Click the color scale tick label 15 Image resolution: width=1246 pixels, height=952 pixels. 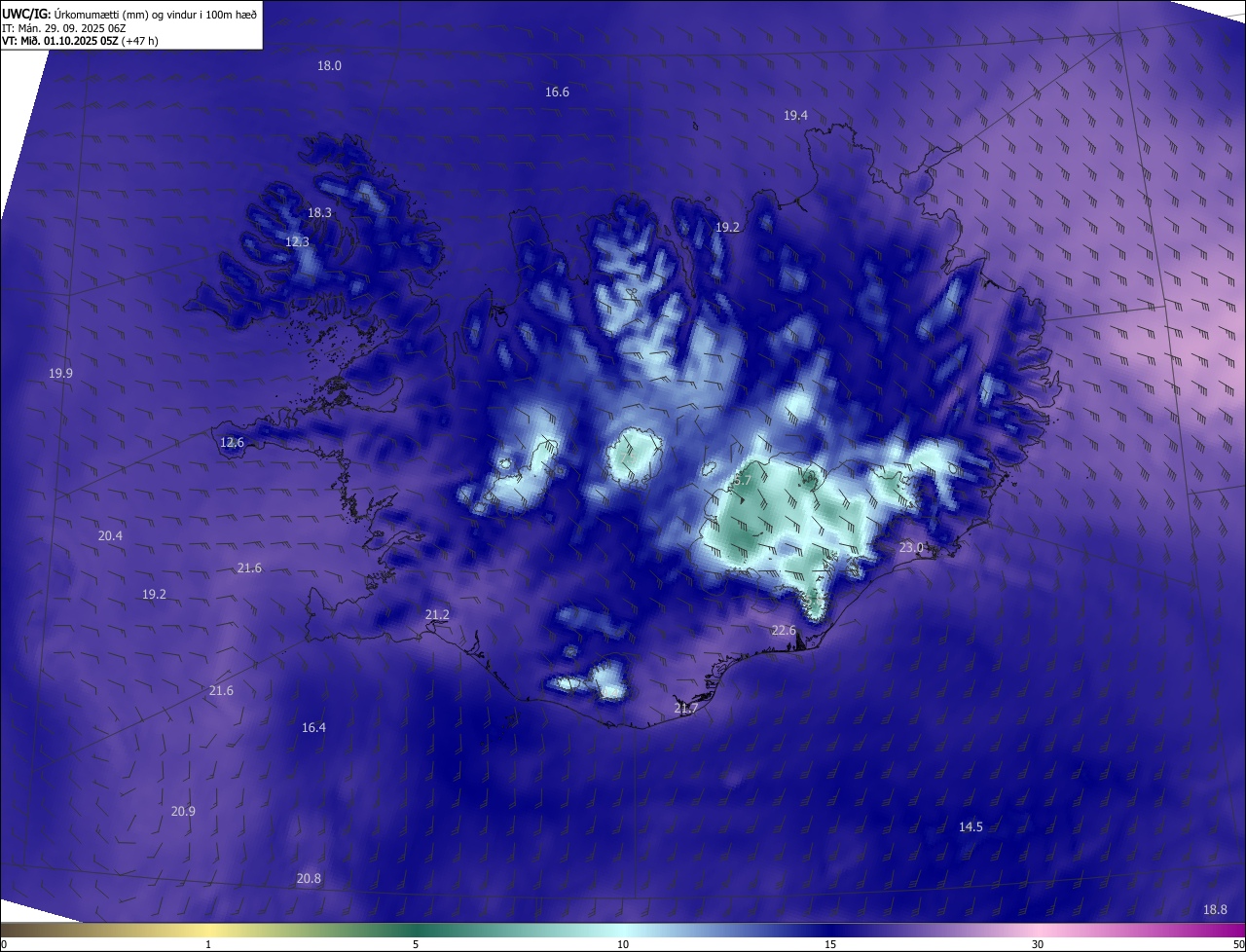click(x=830, y=944)
